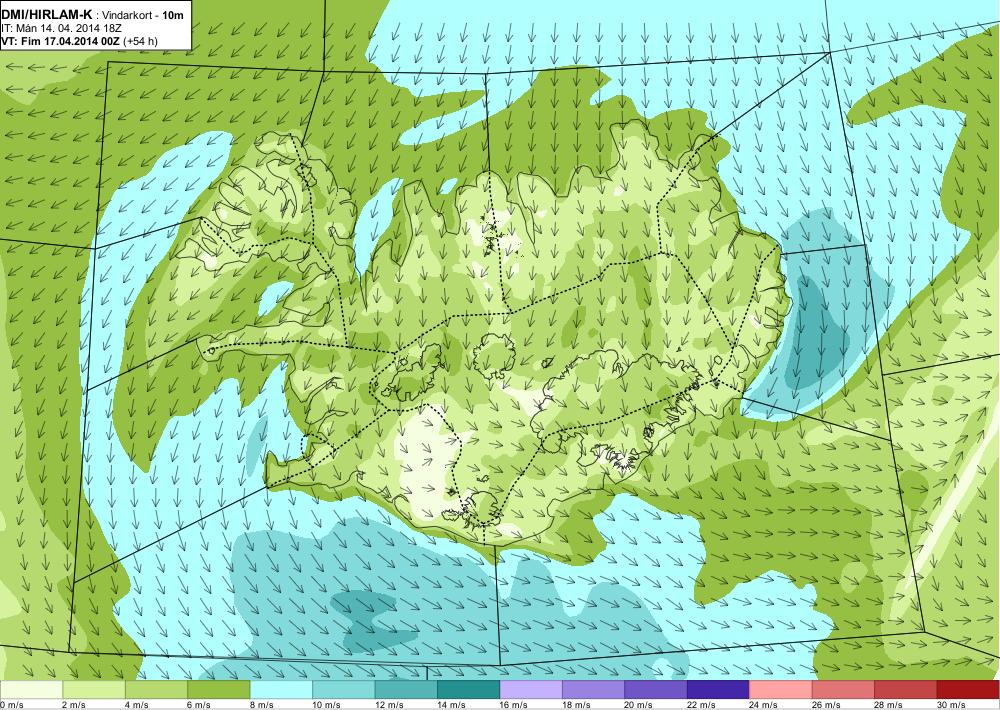Viewport: 1000px width, 710px height.
Task: Select the "6 m/s" legend label
Action: (199, 705)
